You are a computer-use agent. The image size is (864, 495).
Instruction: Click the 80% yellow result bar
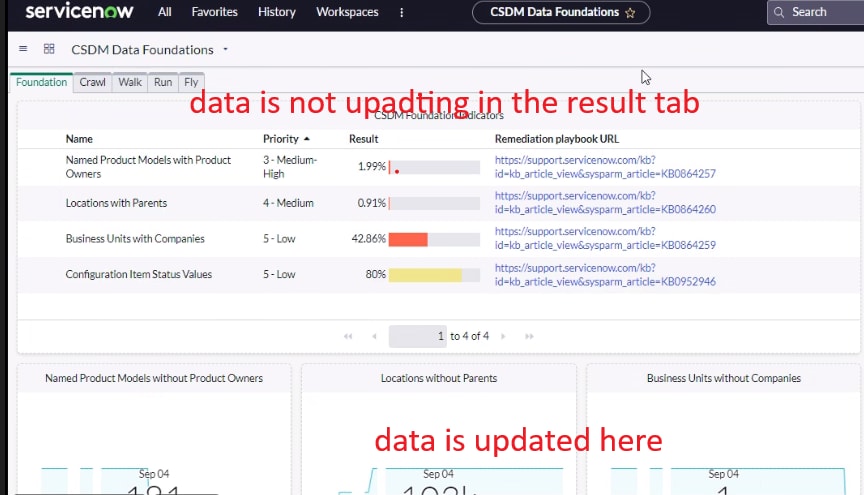425,275
